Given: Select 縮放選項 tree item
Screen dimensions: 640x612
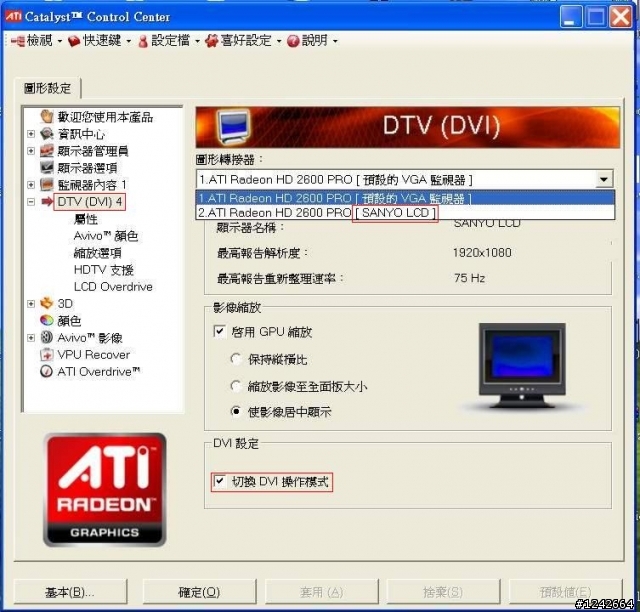Looking at the screenshot, I should click(x=98, y=253).
